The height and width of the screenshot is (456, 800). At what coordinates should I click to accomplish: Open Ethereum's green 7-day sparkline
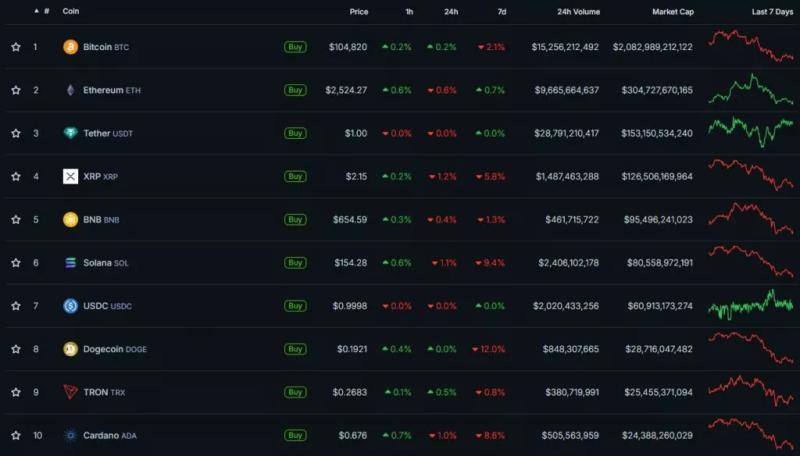tap(751, 89)
